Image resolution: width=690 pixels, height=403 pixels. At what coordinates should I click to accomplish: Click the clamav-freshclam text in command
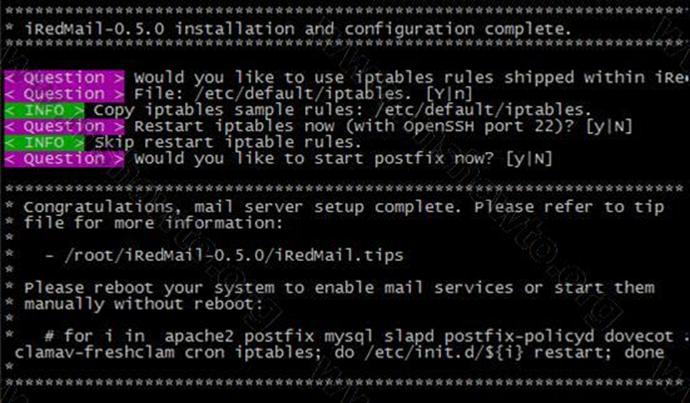95,353
